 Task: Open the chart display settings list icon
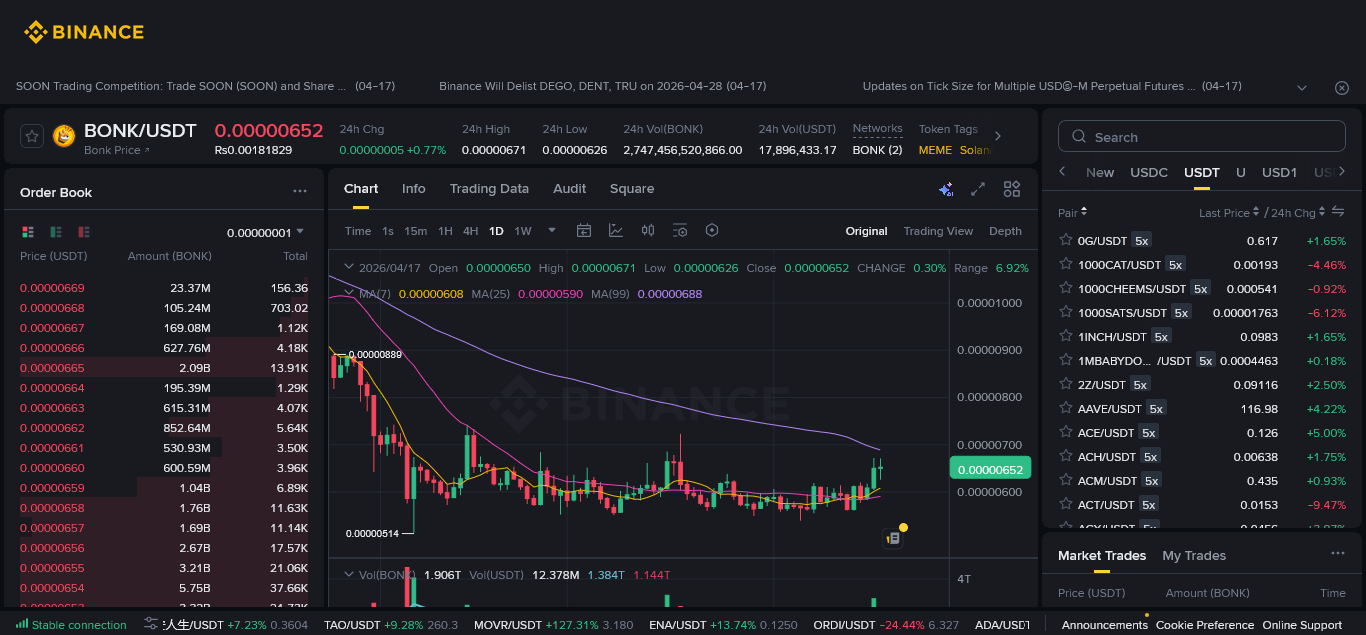[680, 230]
